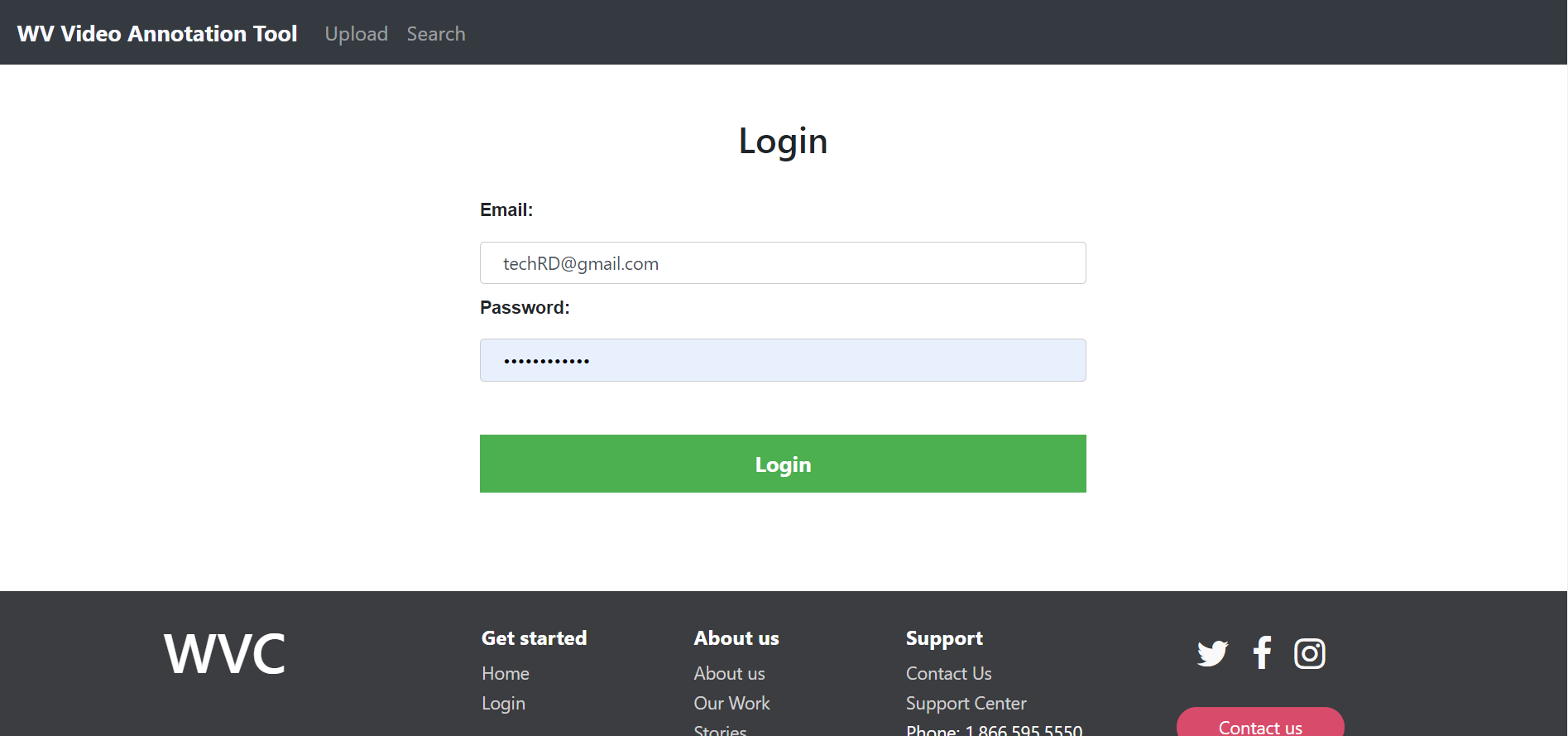The width and height of the screenshot is (1568, 736).
Task: Open the Instagram icon link
Action: click(1309, 653)
